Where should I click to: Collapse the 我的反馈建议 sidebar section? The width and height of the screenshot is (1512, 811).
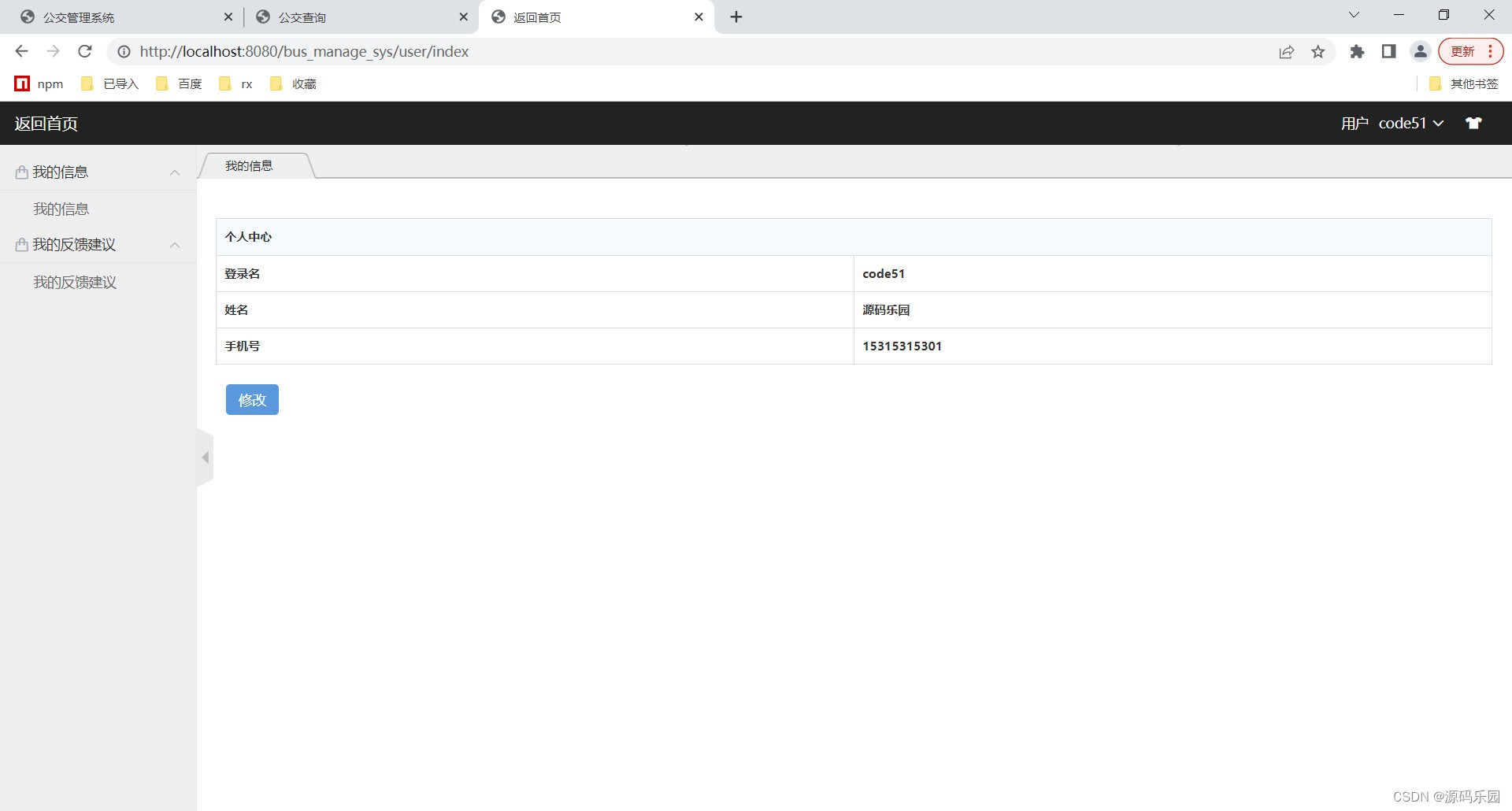(175, 246)
